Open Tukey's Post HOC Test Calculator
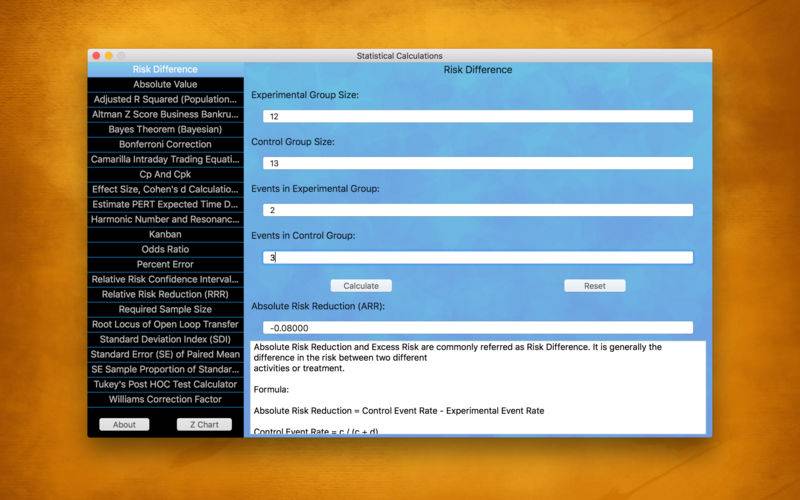 pyautogui.click(x=165, y=384)
